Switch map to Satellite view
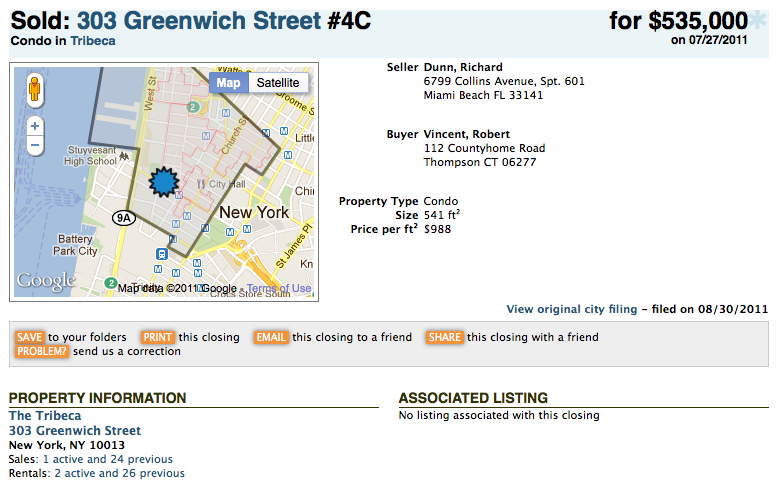The height and width of the screenshot is (492, 780). click(277, 83)
